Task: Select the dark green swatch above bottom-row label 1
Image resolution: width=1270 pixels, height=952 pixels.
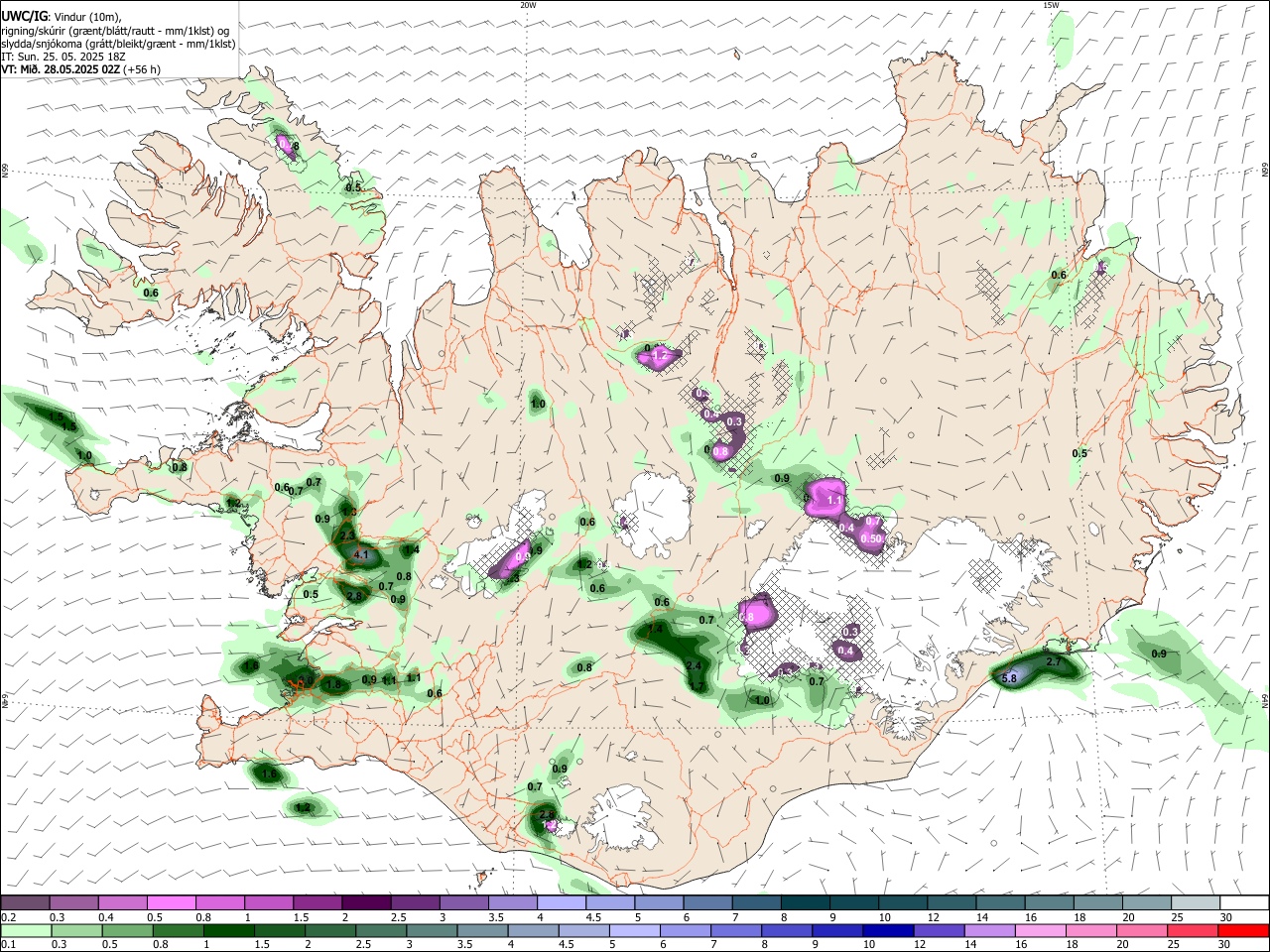Action: coord(227,930)
